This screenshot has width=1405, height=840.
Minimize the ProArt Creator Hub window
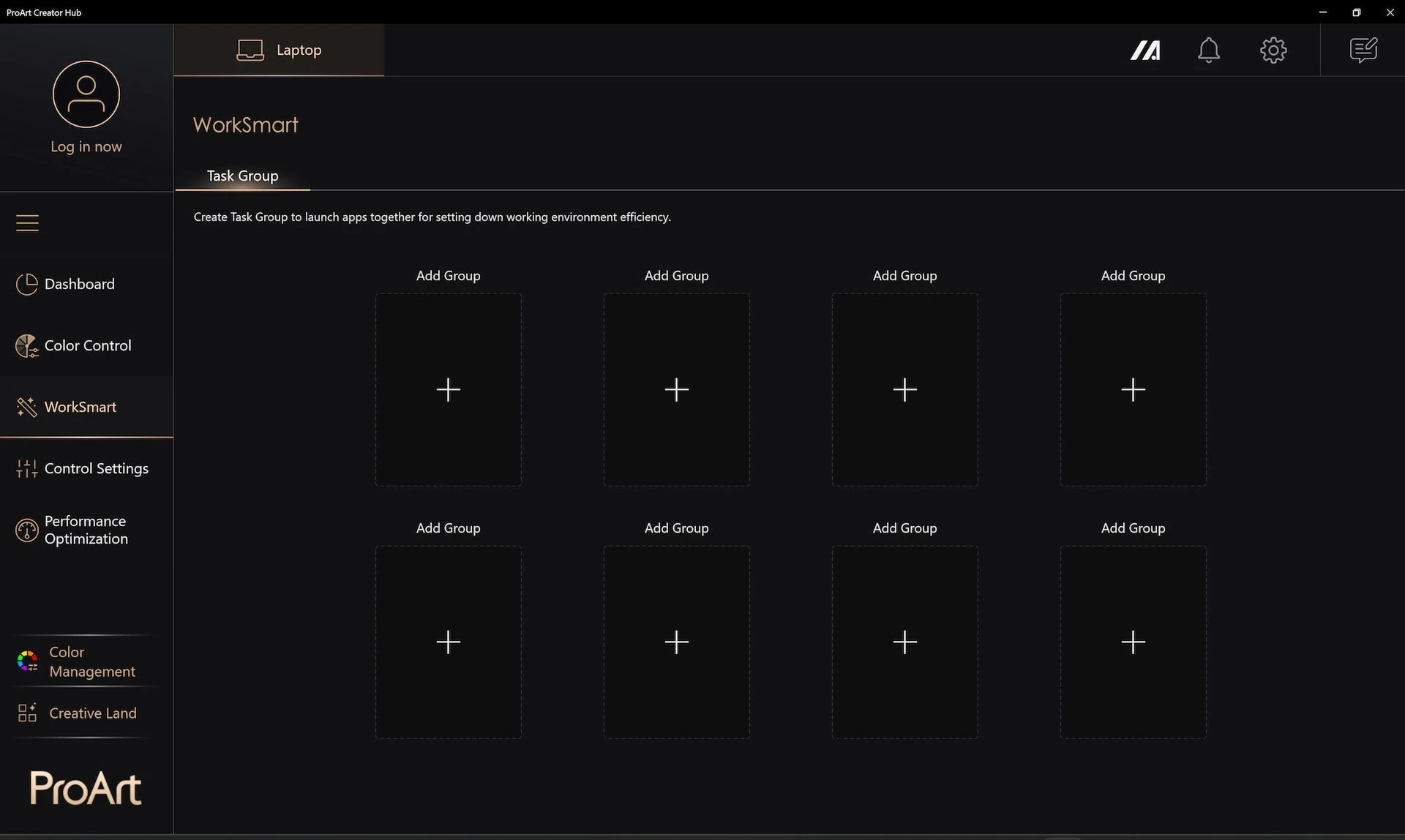[x=1322, y=12]
